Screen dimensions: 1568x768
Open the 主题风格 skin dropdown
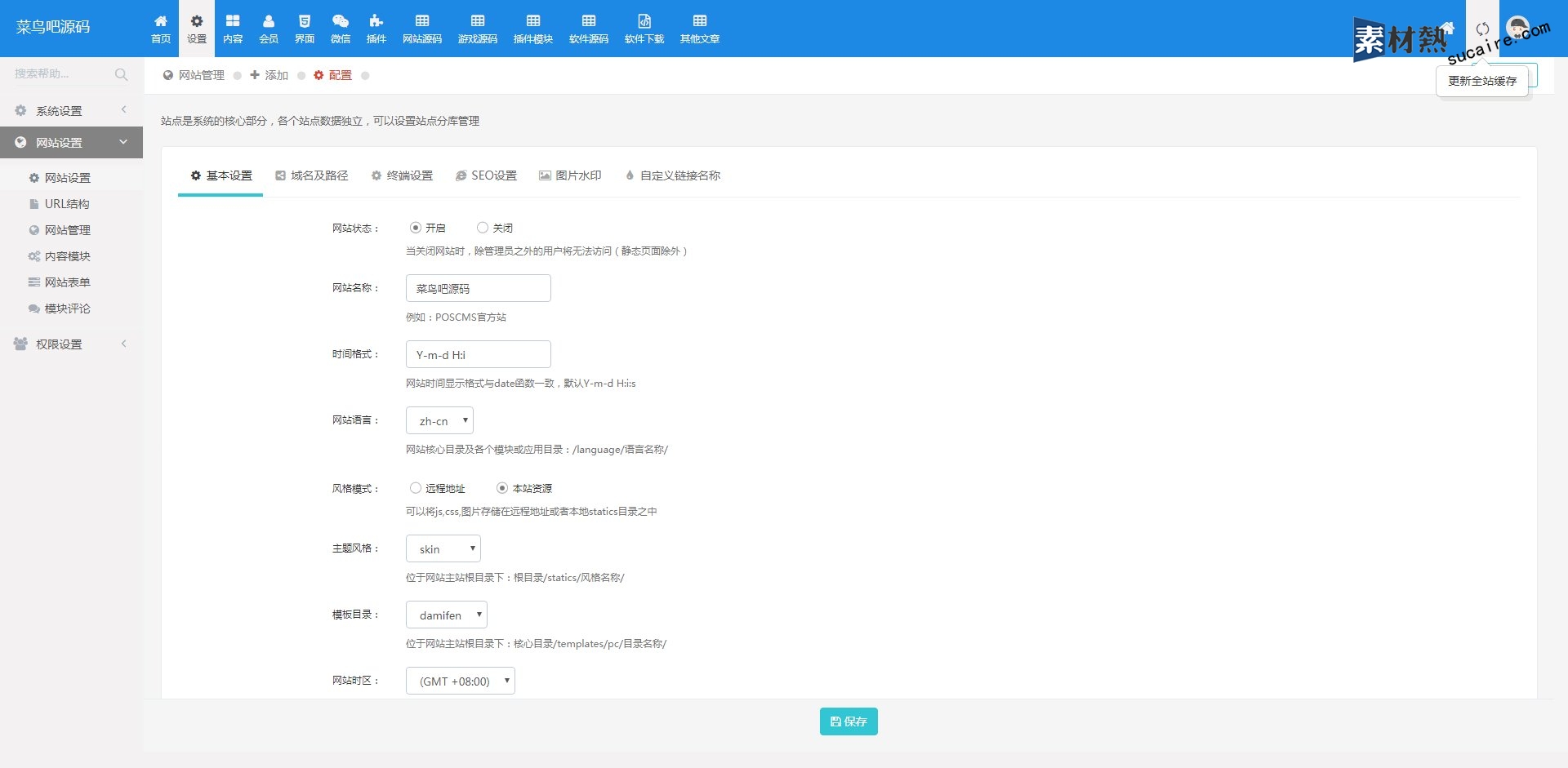(x=443, y=548)
